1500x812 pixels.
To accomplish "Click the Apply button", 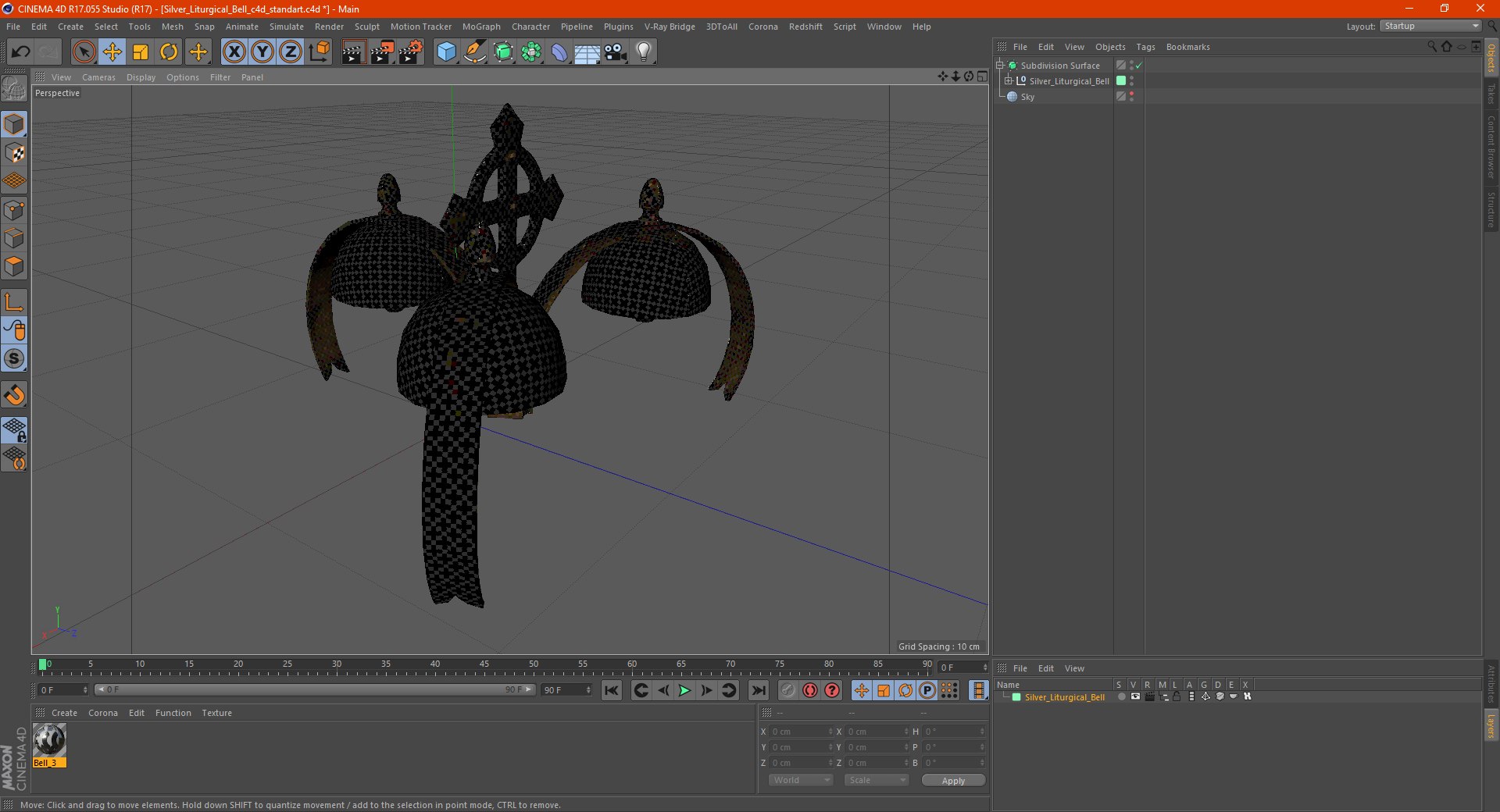I will (x=953, y=781).
